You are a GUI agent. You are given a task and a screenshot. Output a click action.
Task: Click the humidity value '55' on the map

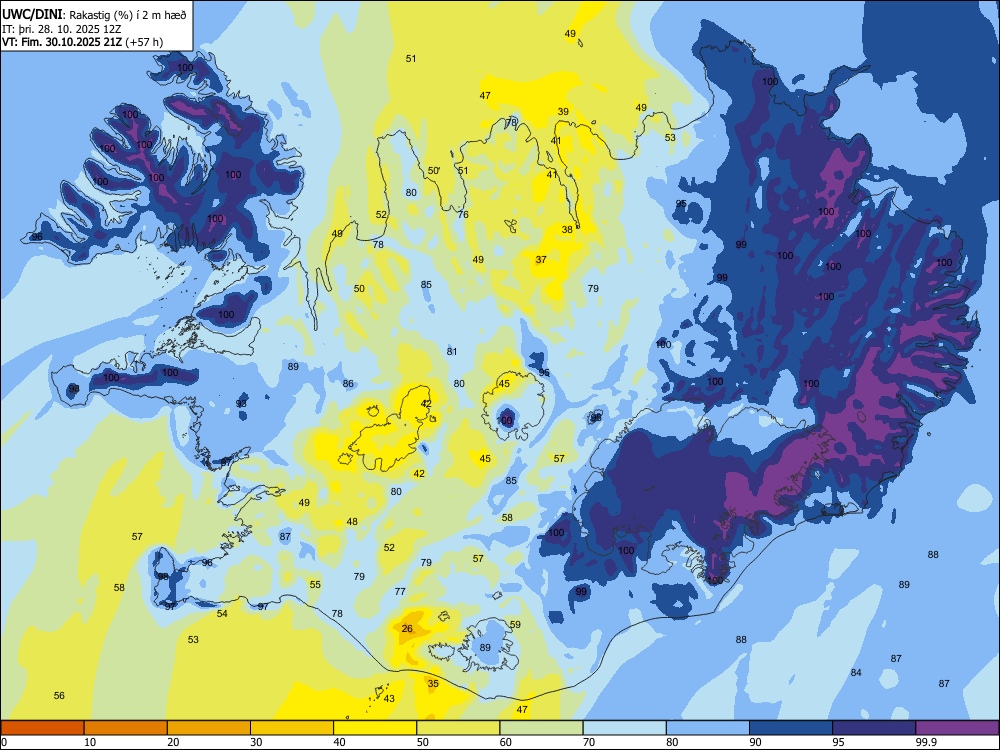click(315, 584)
